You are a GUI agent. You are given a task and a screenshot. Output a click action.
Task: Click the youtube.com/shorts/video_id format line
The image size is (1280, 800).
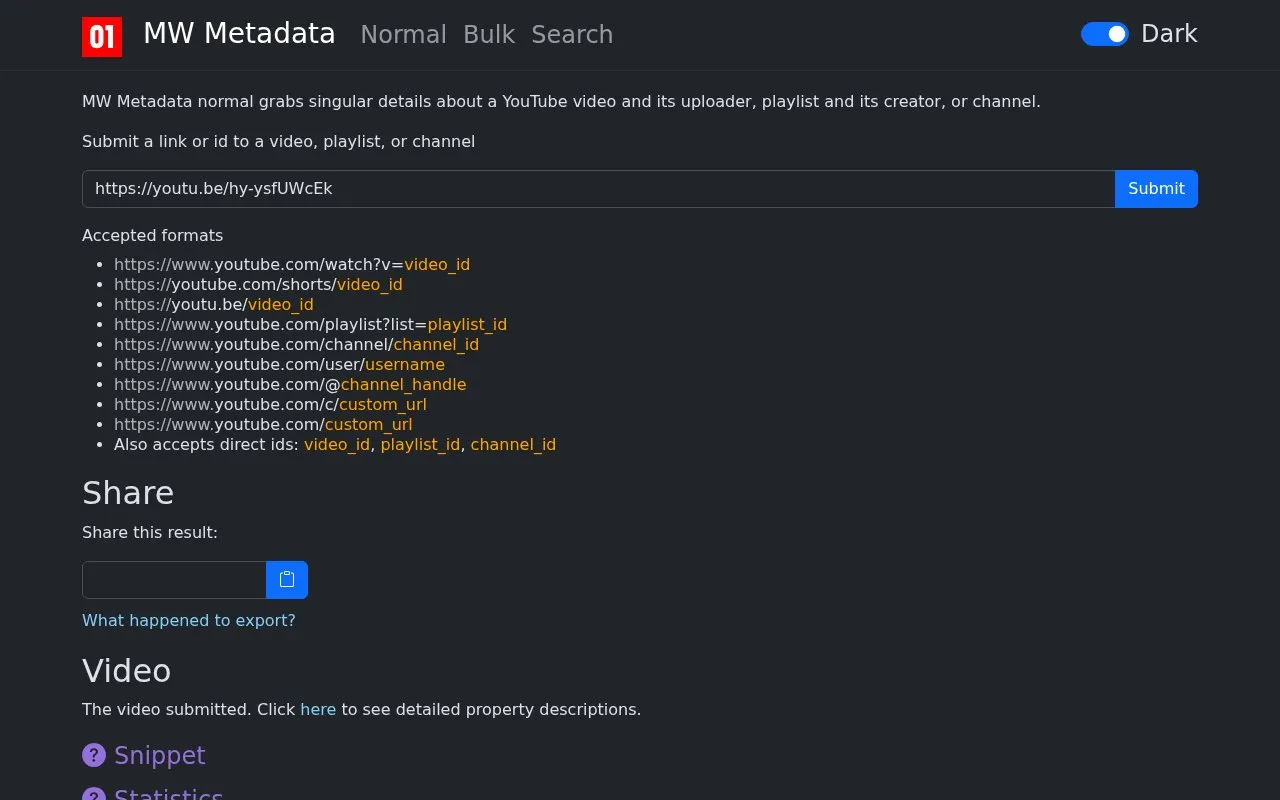[x=258, y=284]
